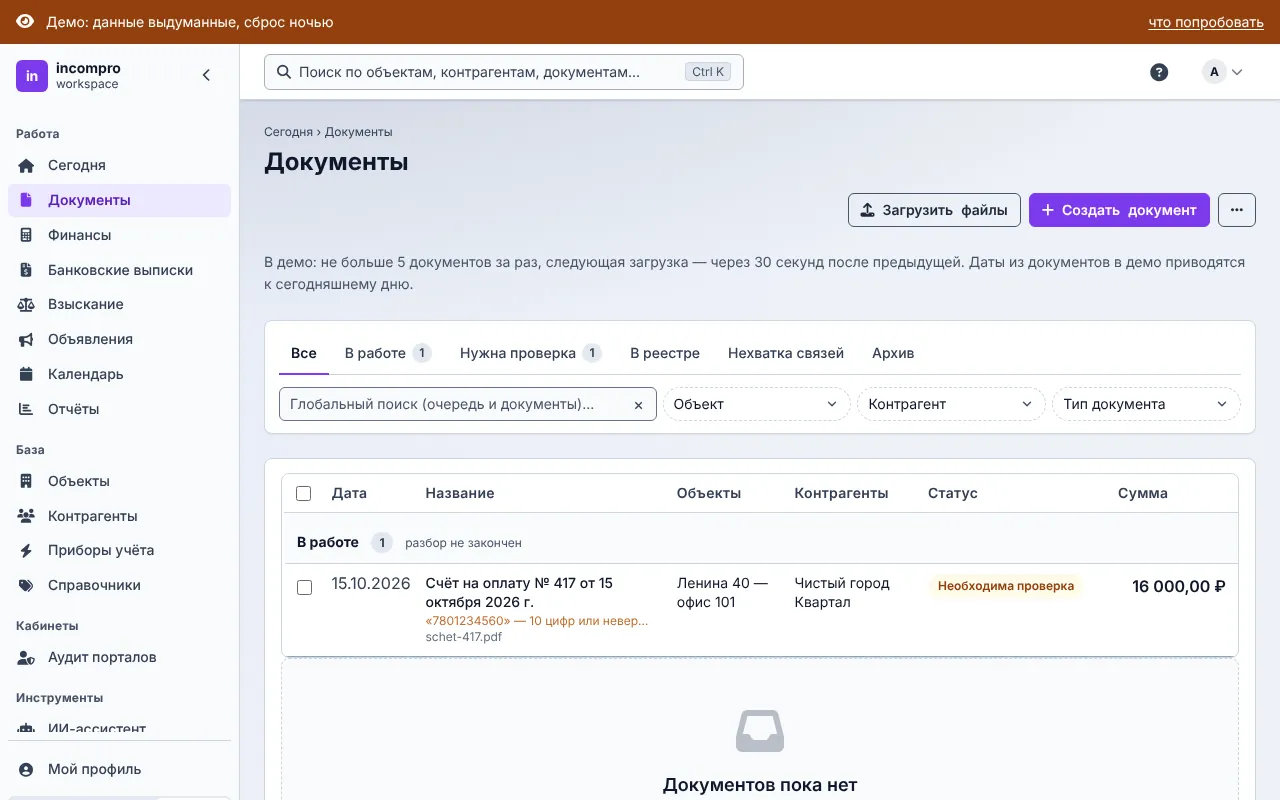
Task: Check the box for Счёт на оплату № 417
Action: (x=304, y=587)
